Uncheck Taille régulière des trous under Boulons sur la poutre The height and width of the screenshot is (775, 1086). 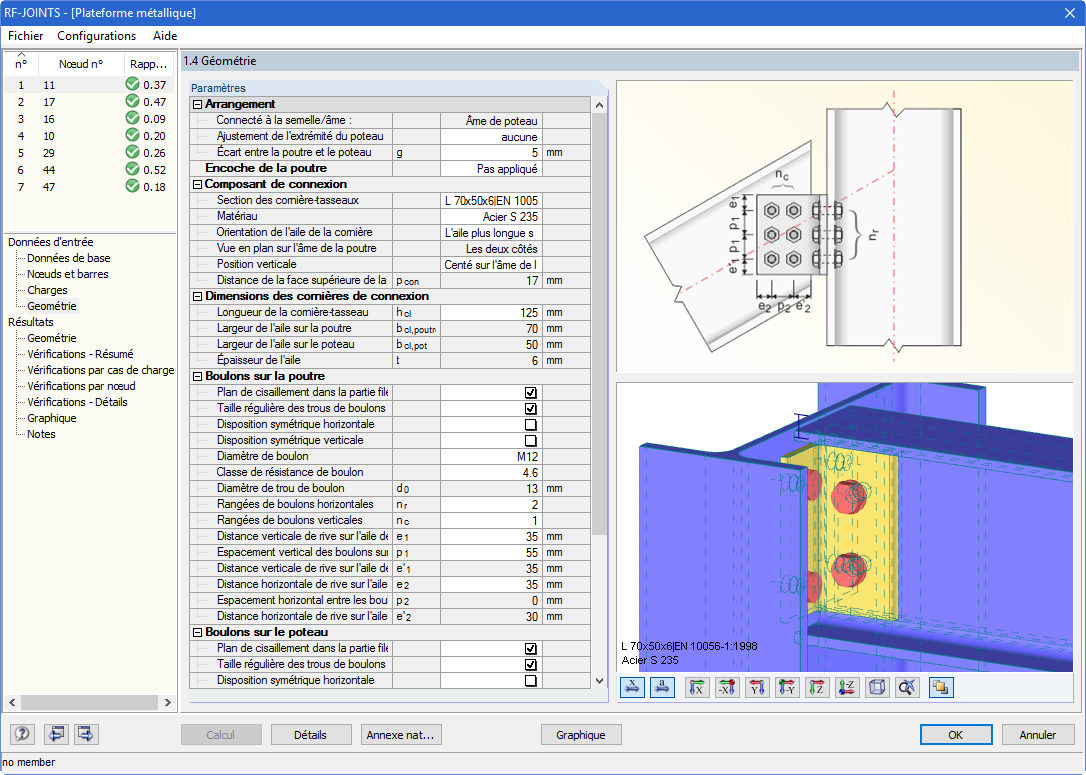point(531,409)
